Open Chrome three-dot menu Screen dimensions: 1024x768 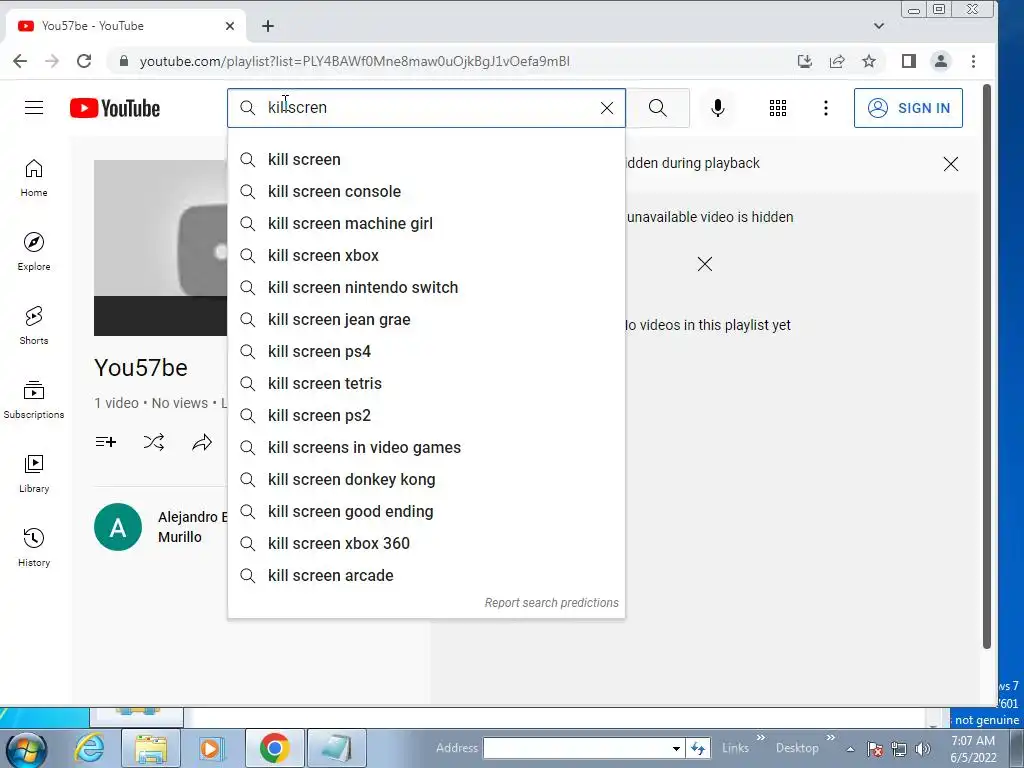coord(973,61)
